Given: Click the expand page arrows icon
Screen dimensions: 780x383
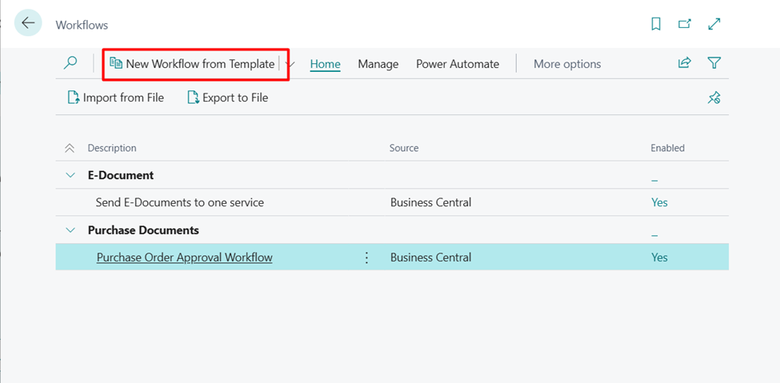Looking at the screenshot, I should tap(714, 24).
